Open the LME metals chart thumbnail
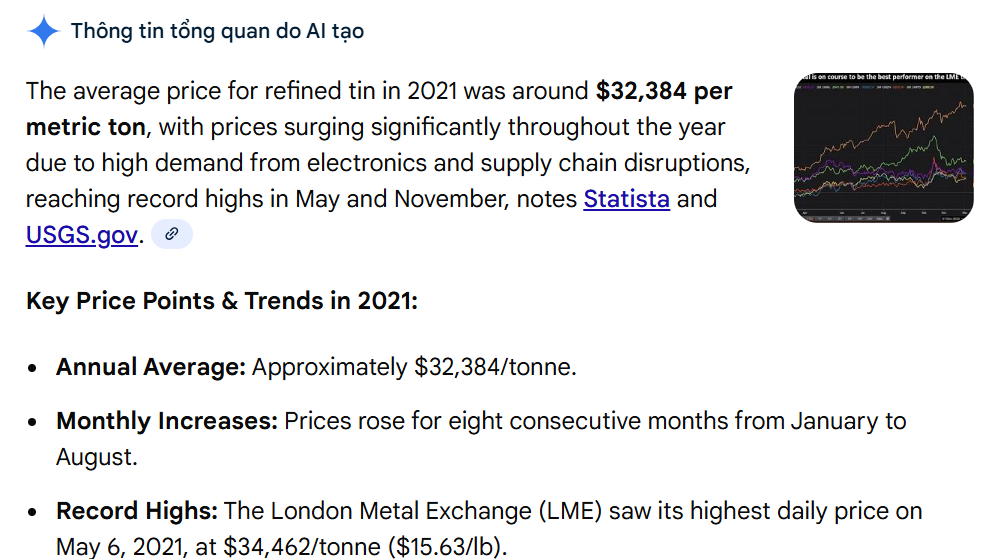 [883, 148]
